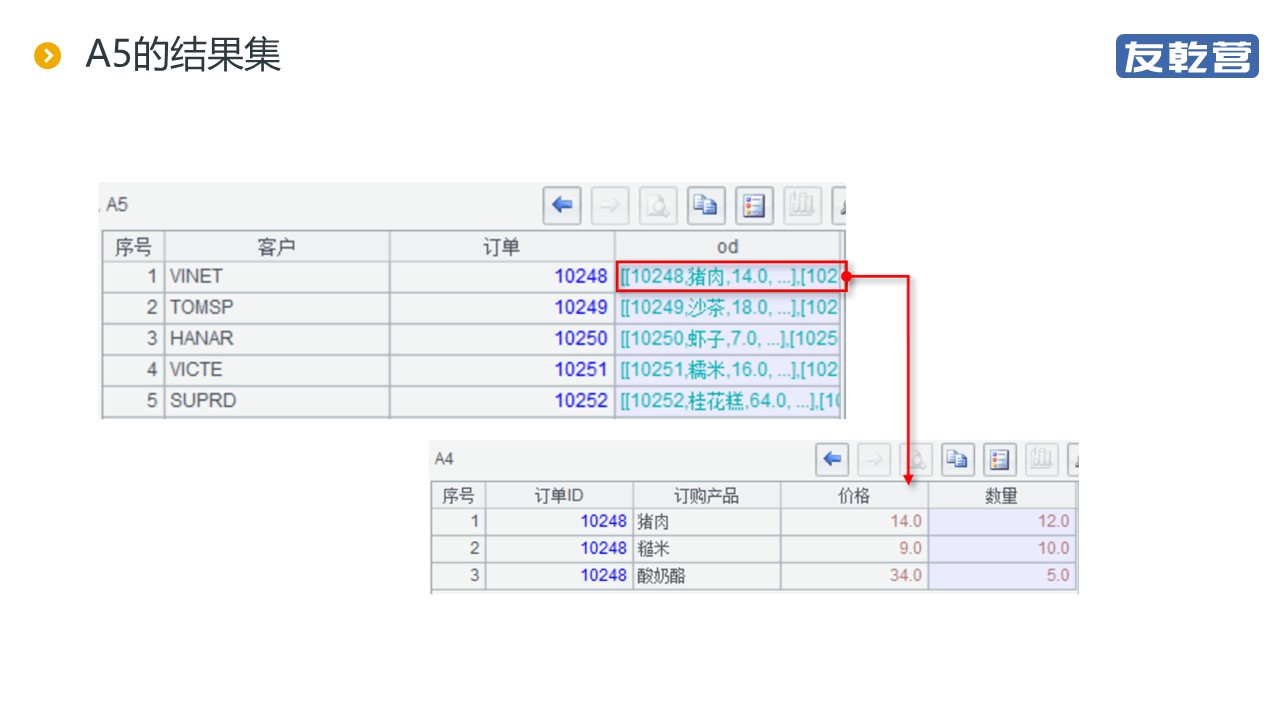Click the copy icon in A5 toolbar
Viewport: 1280px width, 720px height.
(706, 206)
